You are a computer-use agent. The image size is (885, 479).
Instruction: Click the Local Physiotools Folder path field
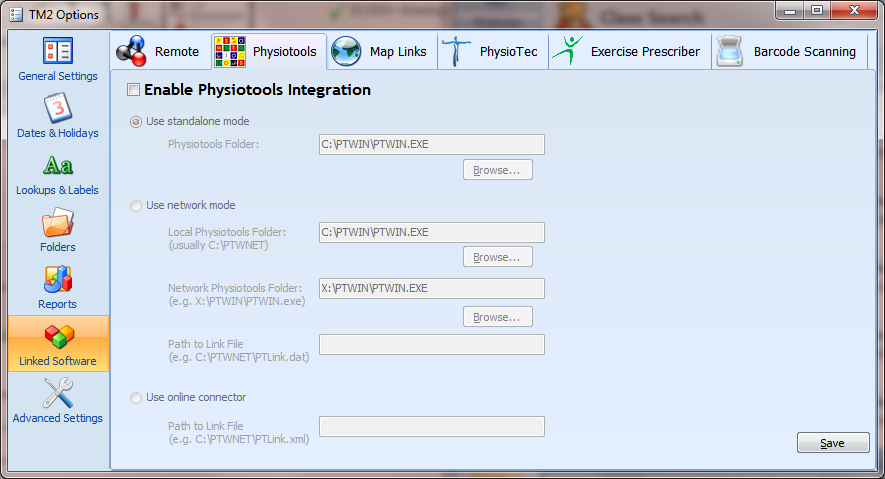(432, 232)
